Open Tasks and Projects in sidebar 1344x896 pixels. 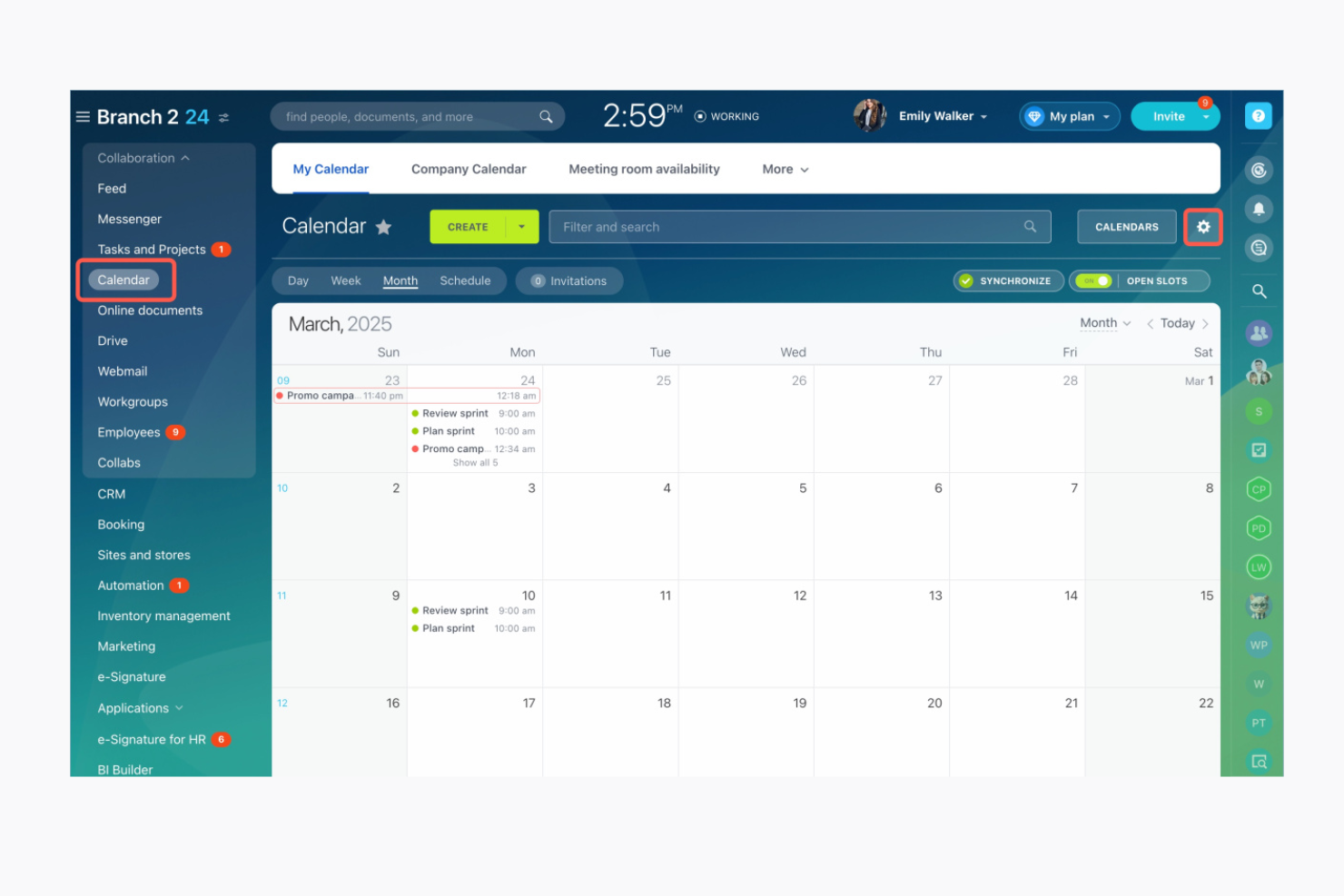coord(152,250)
